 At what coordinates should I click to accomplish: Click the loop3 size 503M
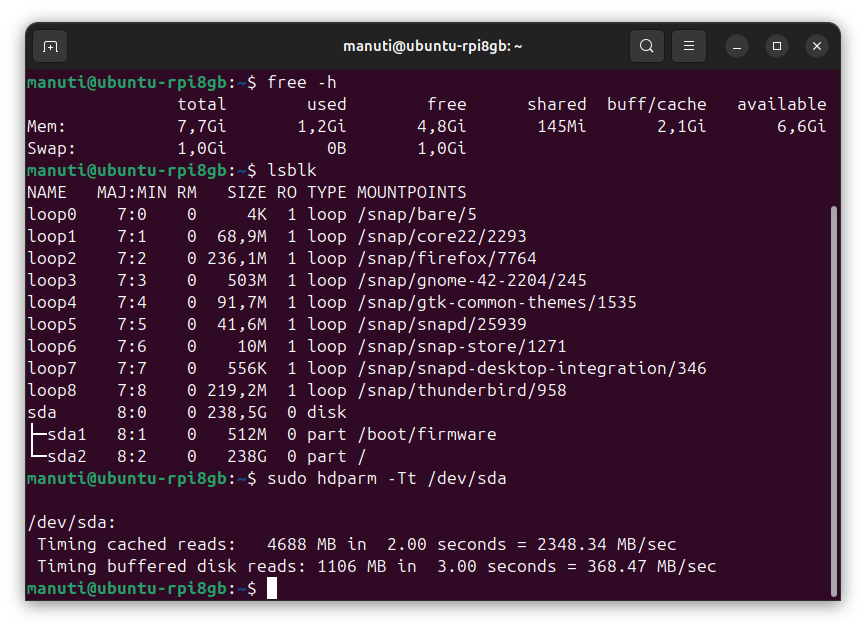tap(247, 281)
